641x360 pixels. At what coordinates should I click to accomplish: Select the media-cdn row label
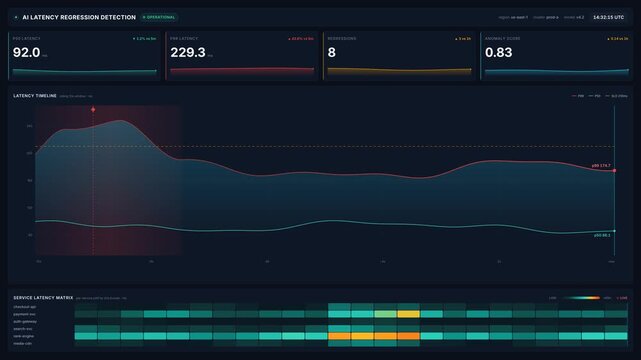[x=22, y=344]
